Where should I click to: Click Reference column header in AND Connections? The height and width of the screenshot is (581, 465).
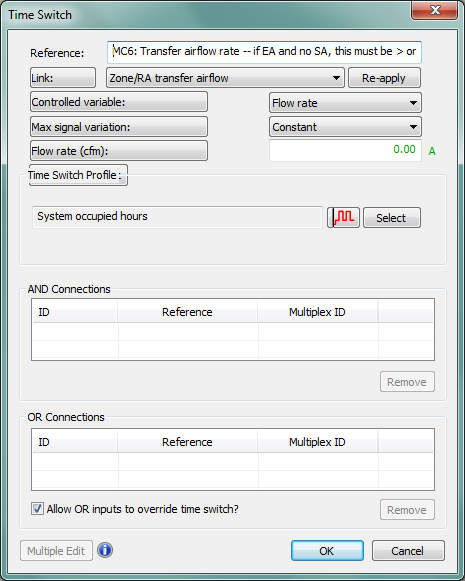tap(187, 312)
